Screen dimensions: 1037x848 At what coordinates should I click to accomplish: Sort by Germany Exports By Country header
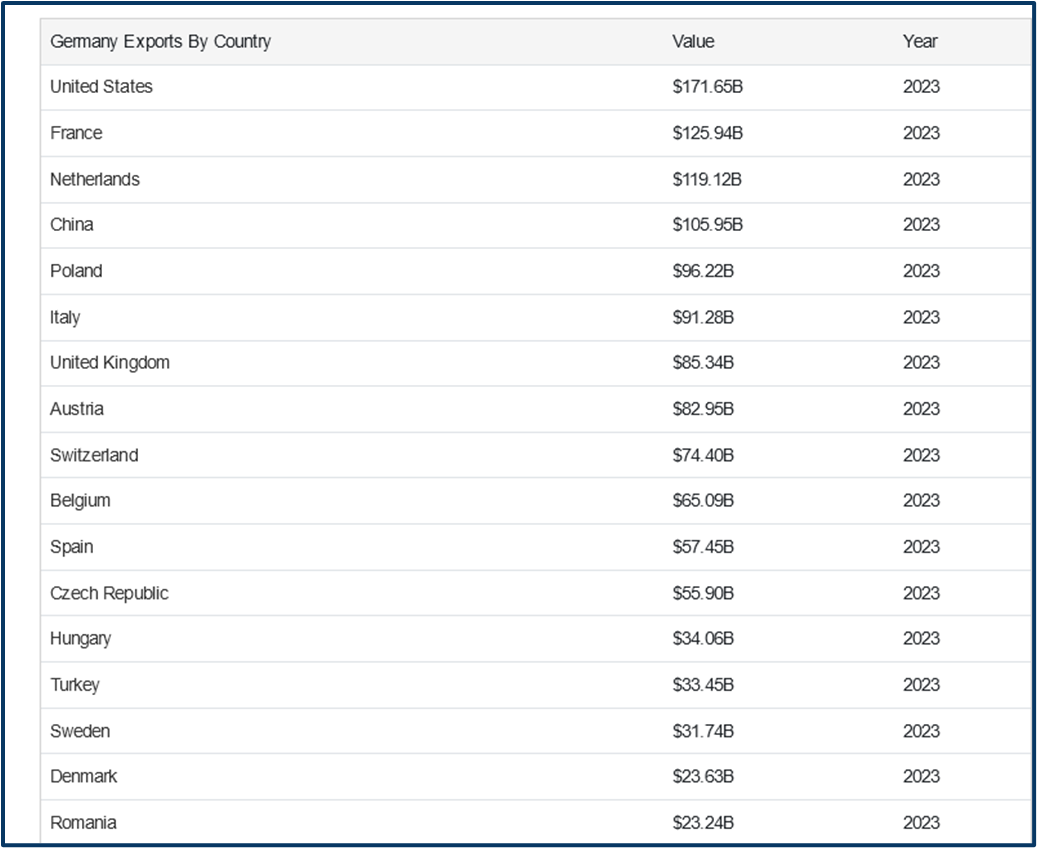click(160, 42)
